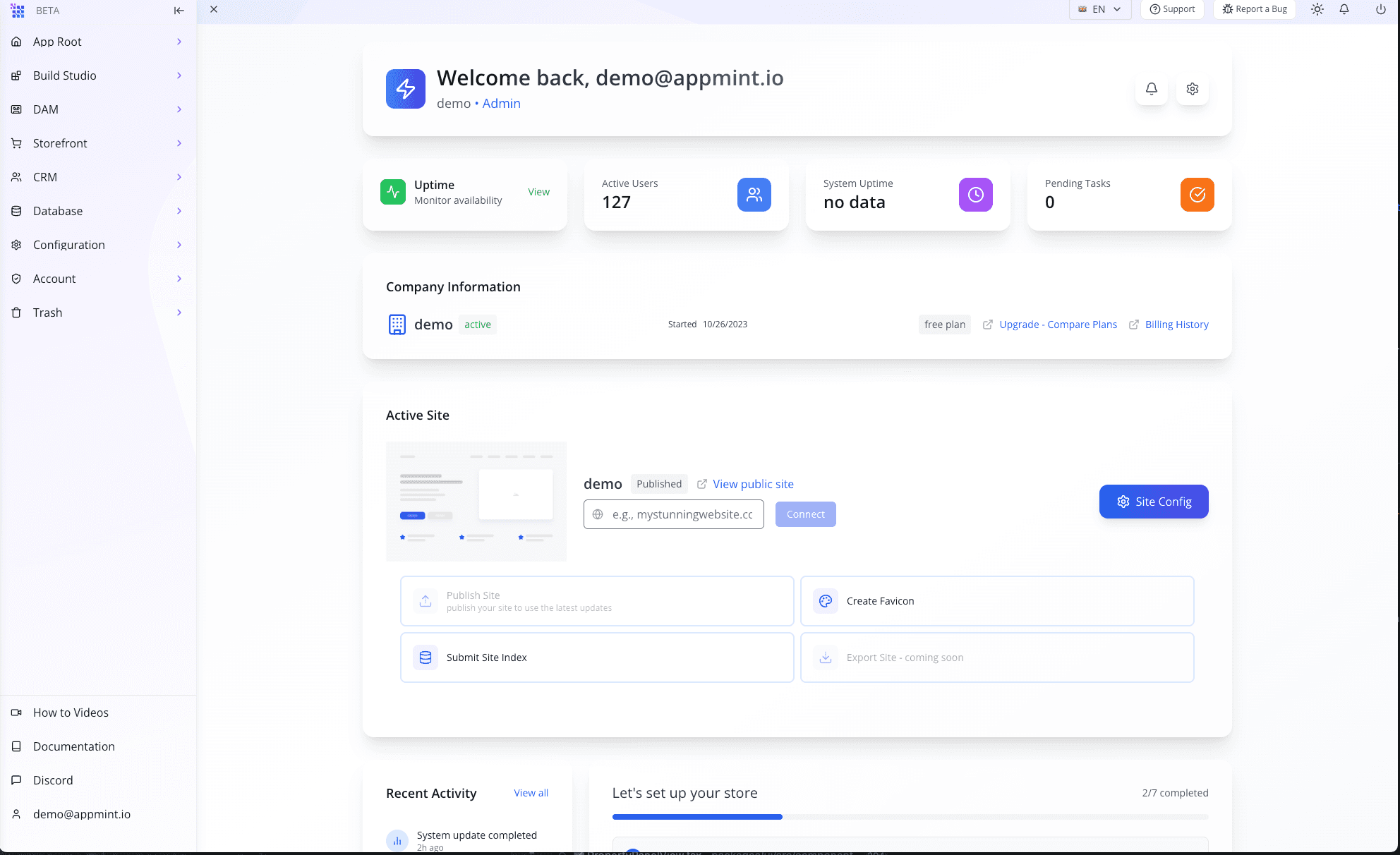Screen dimensions: 1400x855
Task: Click the Report a Bug icon button
Action: (x=1254, y=9)
